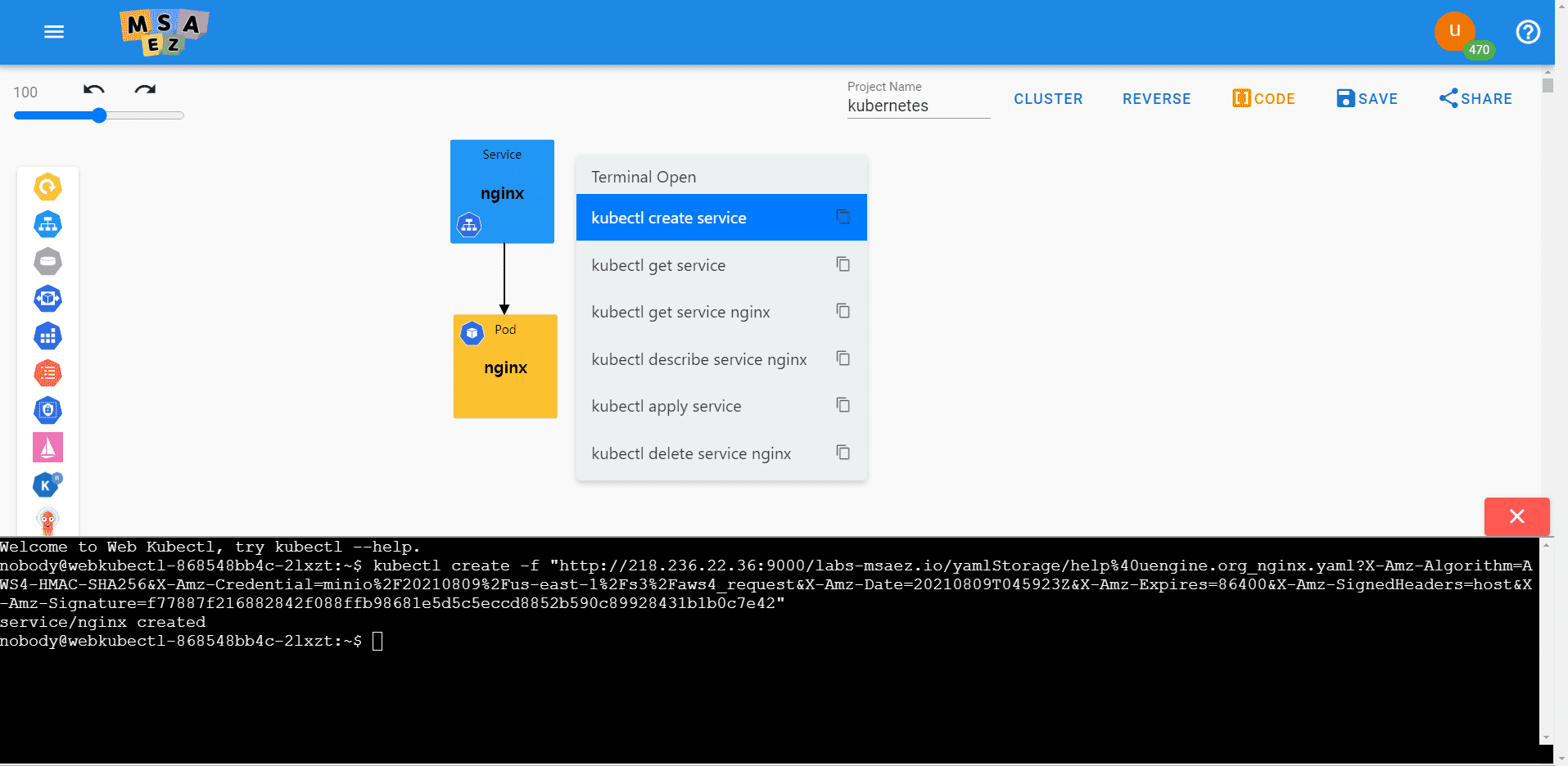Copy the kubectl get service nginx command

pyautogui.click(x=843, y=311)
